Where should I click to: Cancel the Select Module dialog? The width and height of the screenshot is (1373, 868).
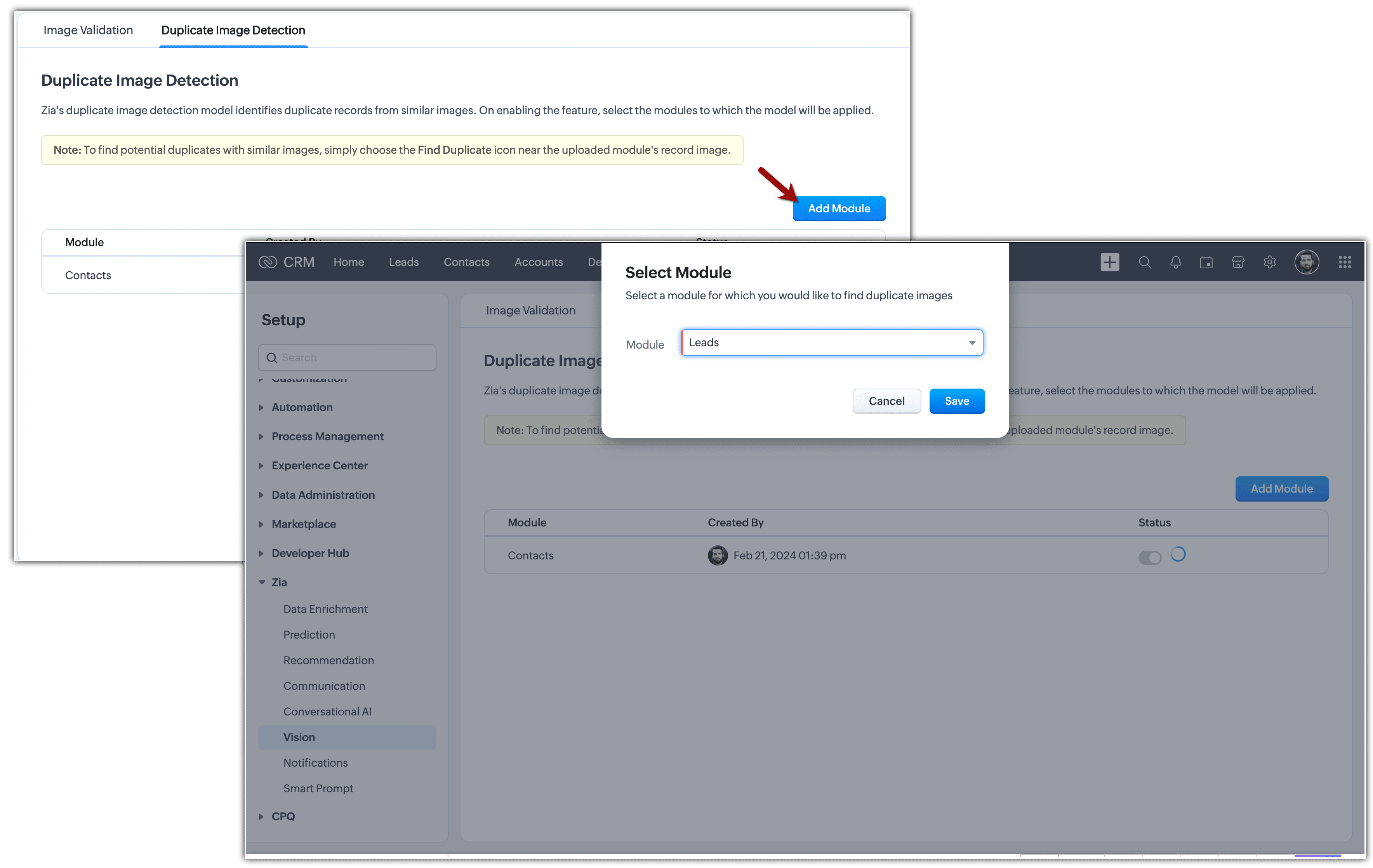point(886,401)
